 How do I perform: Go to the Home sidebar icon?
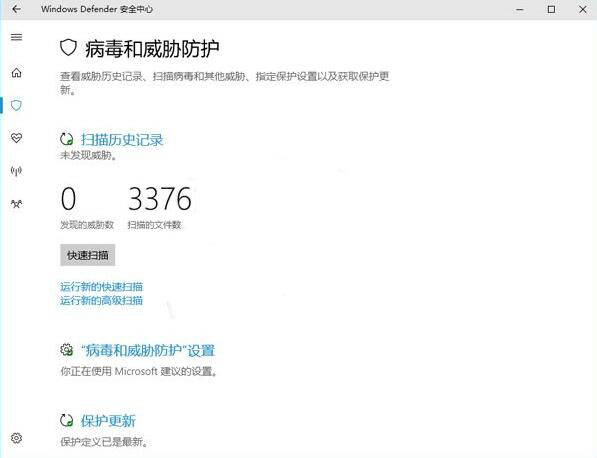point(16,72)
